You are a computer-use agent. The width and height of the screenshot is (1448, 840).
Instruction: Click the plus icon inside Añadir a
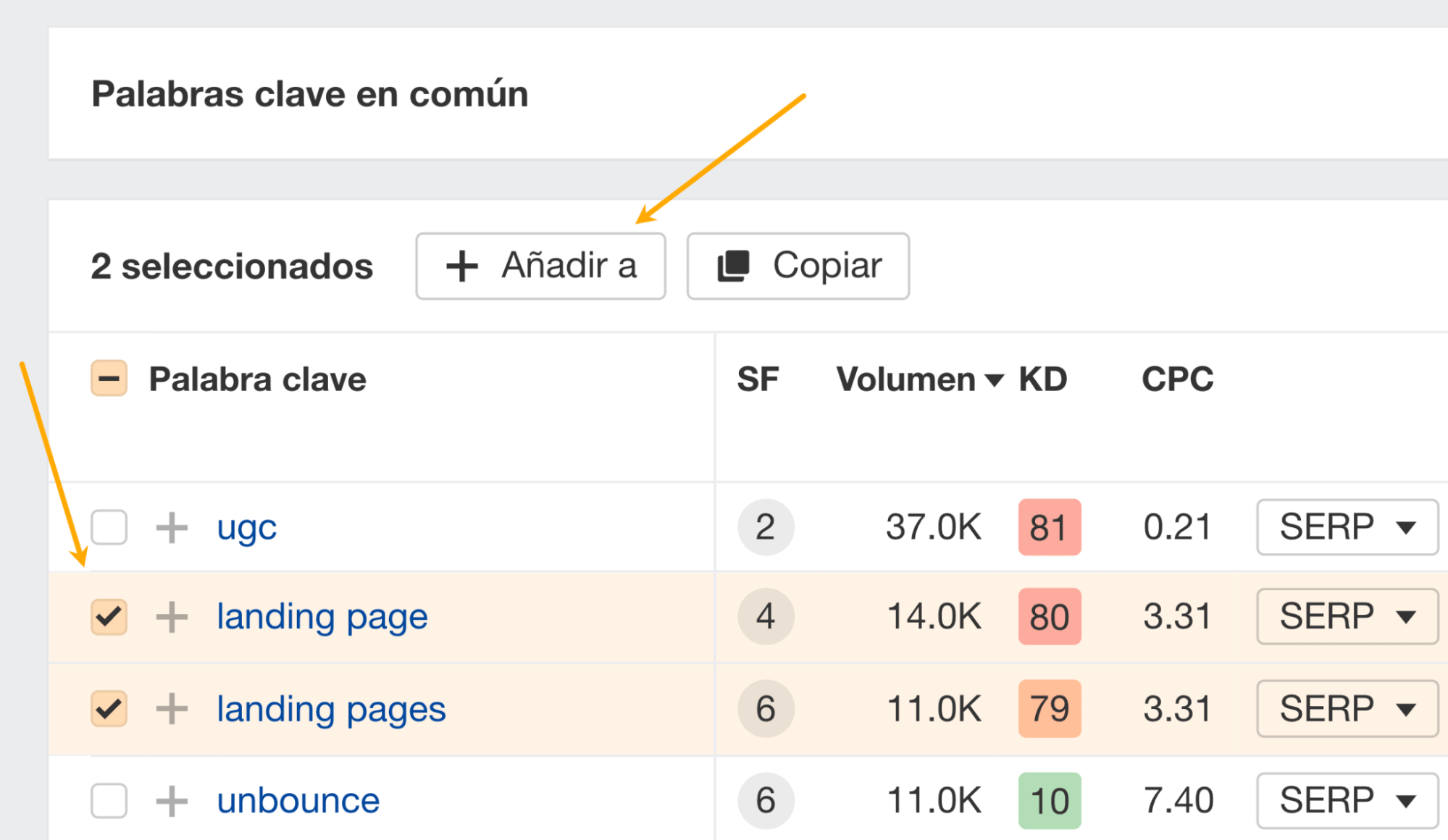point(461,265)
